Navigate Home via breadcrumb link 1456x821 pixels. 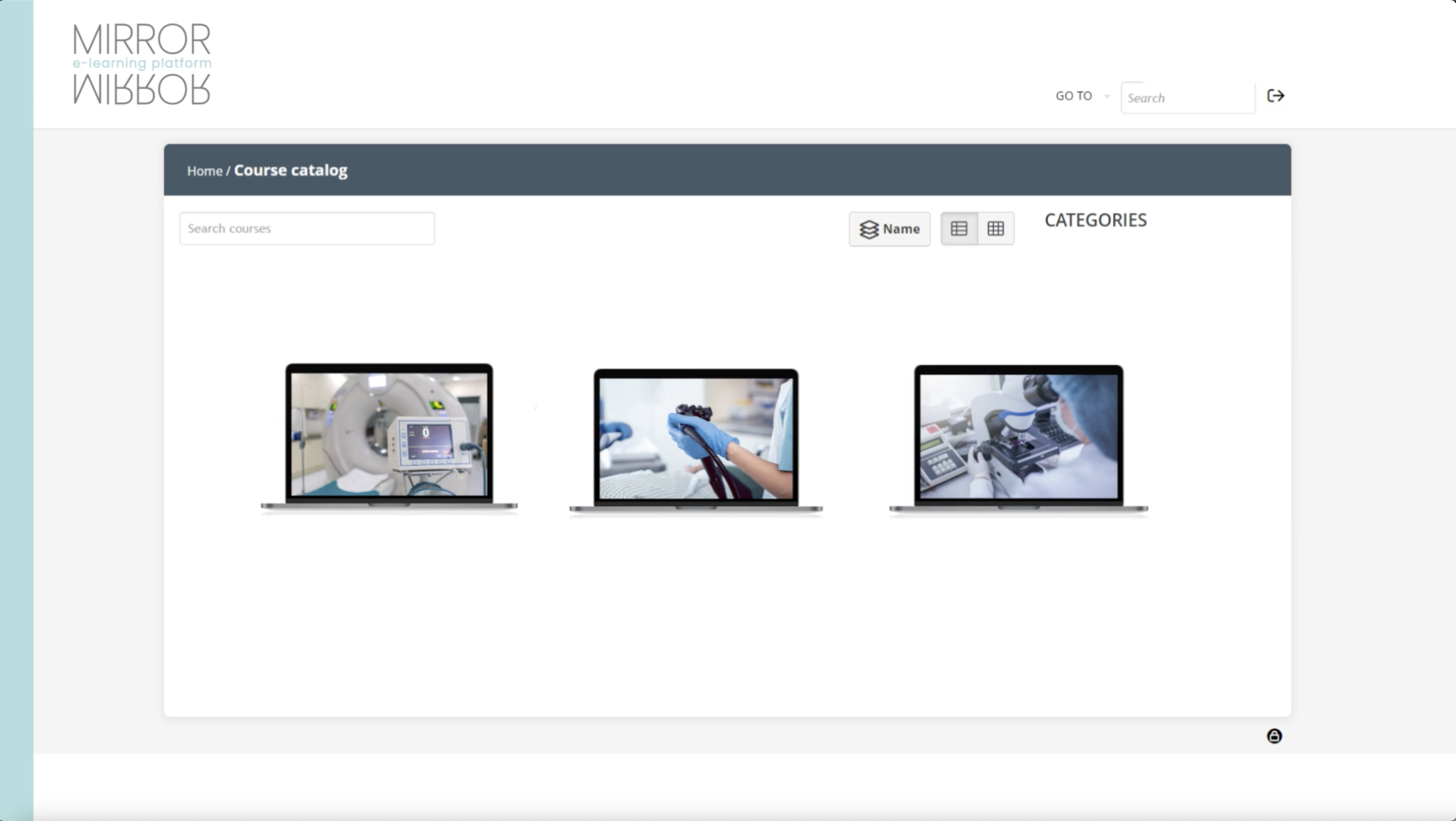click(204, 171)
